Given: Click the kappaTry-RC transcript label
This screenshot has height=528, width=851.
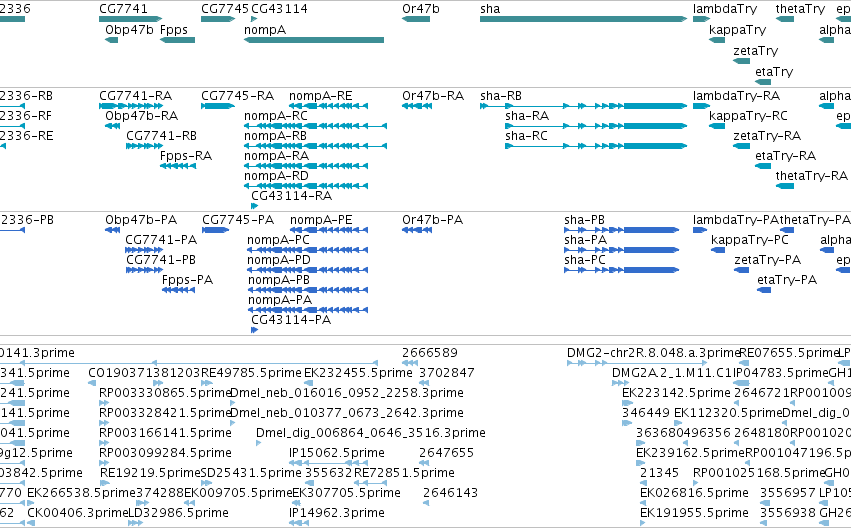Looking at the screenshot, I should point(748,116).
